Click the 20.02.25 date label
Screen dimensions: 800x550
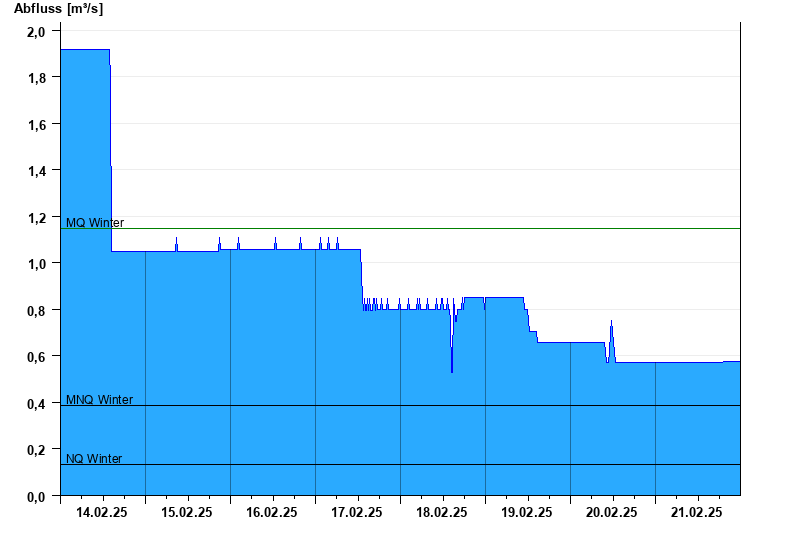tap(611, 512)
